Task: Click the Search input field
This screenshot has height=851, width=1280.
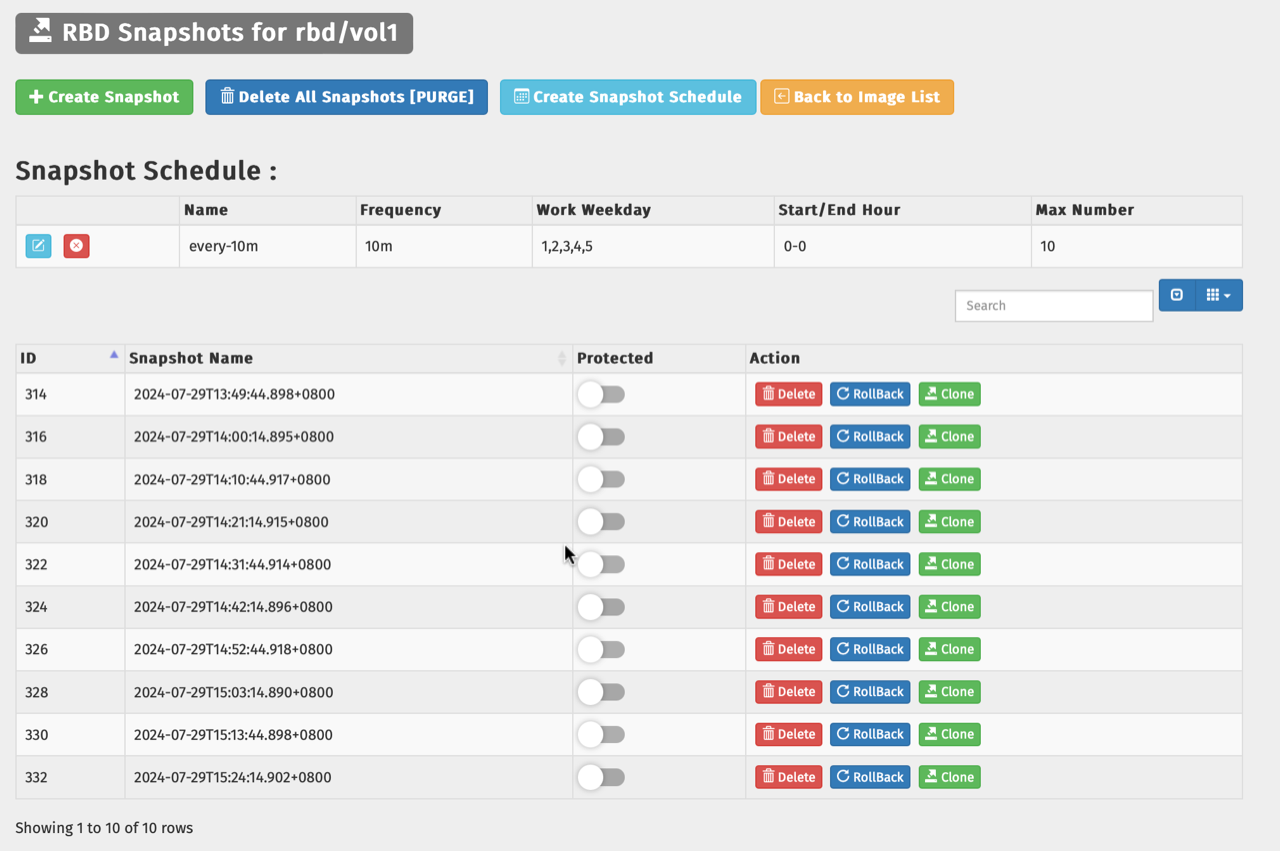Action: point(1053,306)
